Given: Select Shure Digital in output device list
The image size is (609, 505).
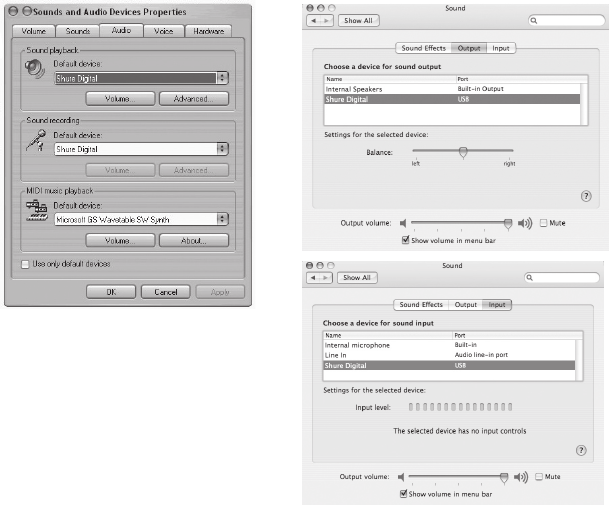Looking at the screenshot, I should point(452,99).
